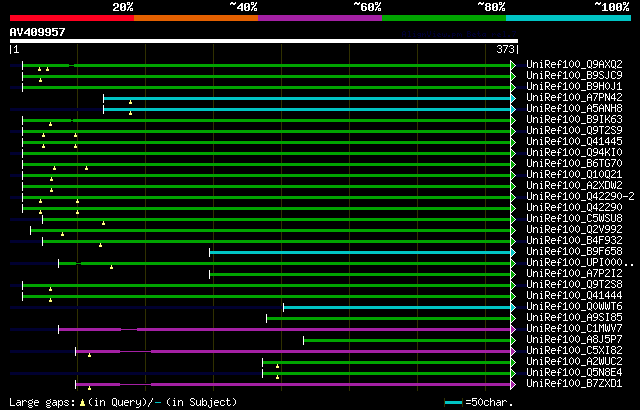Select the UniRef100_B4F932 label
The image size is (640, 410).
574,241
